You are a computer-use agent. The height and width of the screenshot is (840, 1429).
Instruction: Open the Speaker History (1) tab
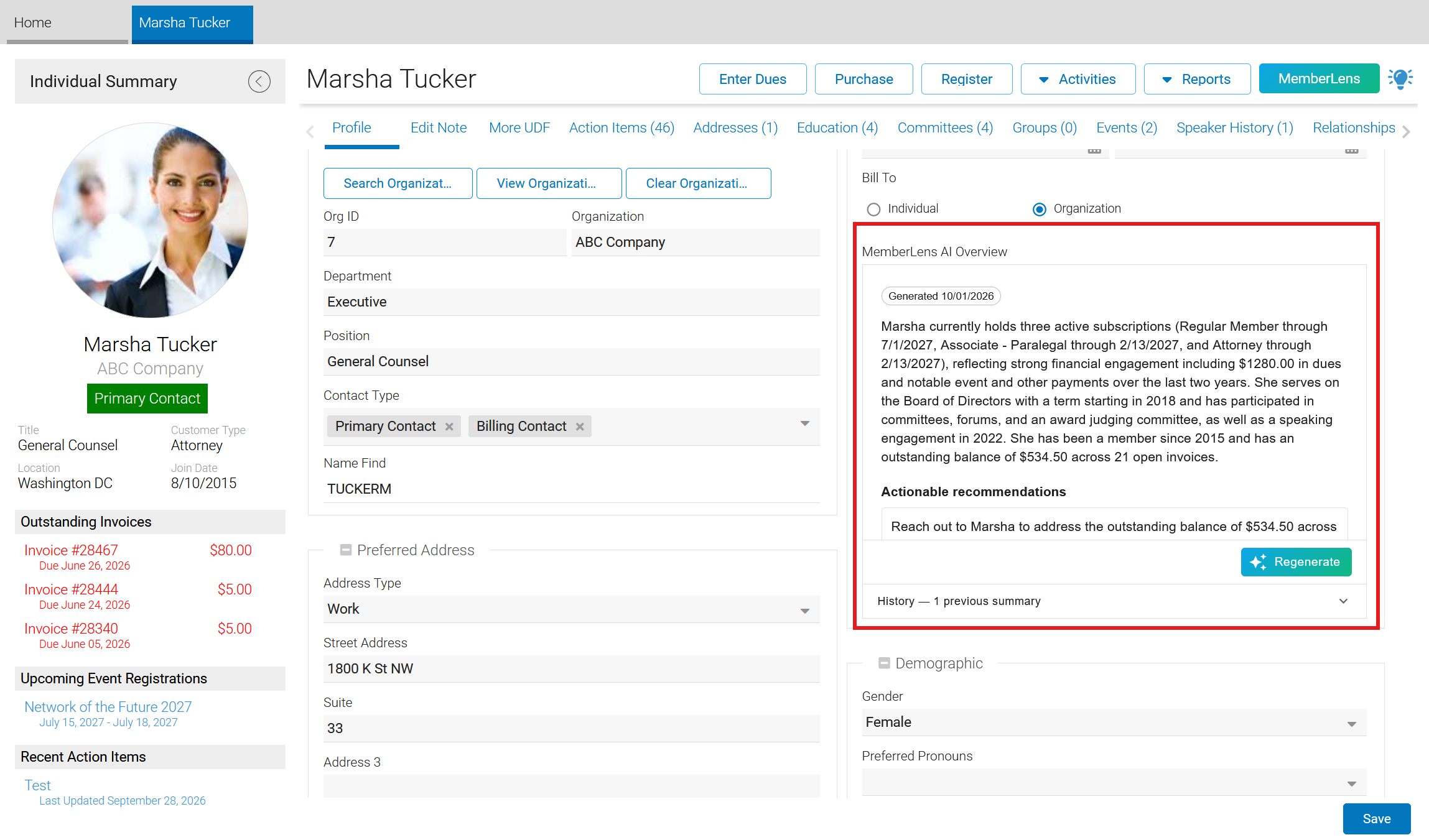click(1234, 127)
